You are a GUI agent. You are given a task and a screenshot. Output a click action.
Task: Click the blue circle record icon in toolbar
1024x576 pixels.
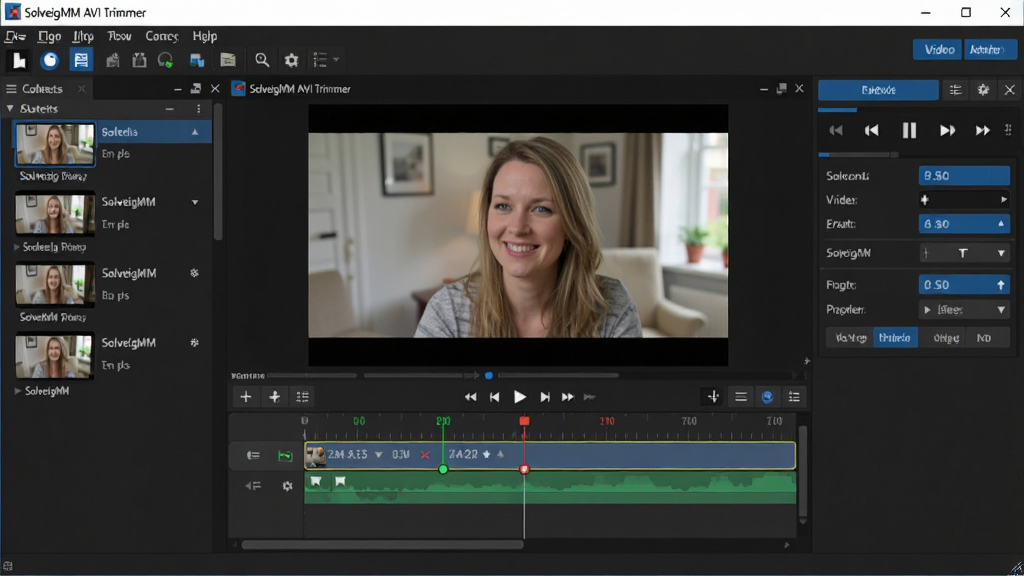pos(50,60)
